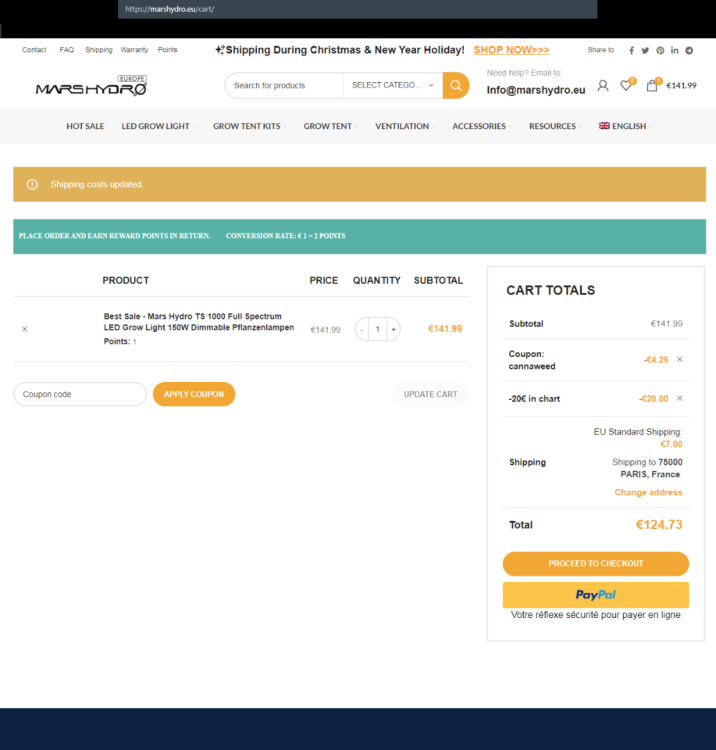Share on LinkedIn icon

pos(674,50)
